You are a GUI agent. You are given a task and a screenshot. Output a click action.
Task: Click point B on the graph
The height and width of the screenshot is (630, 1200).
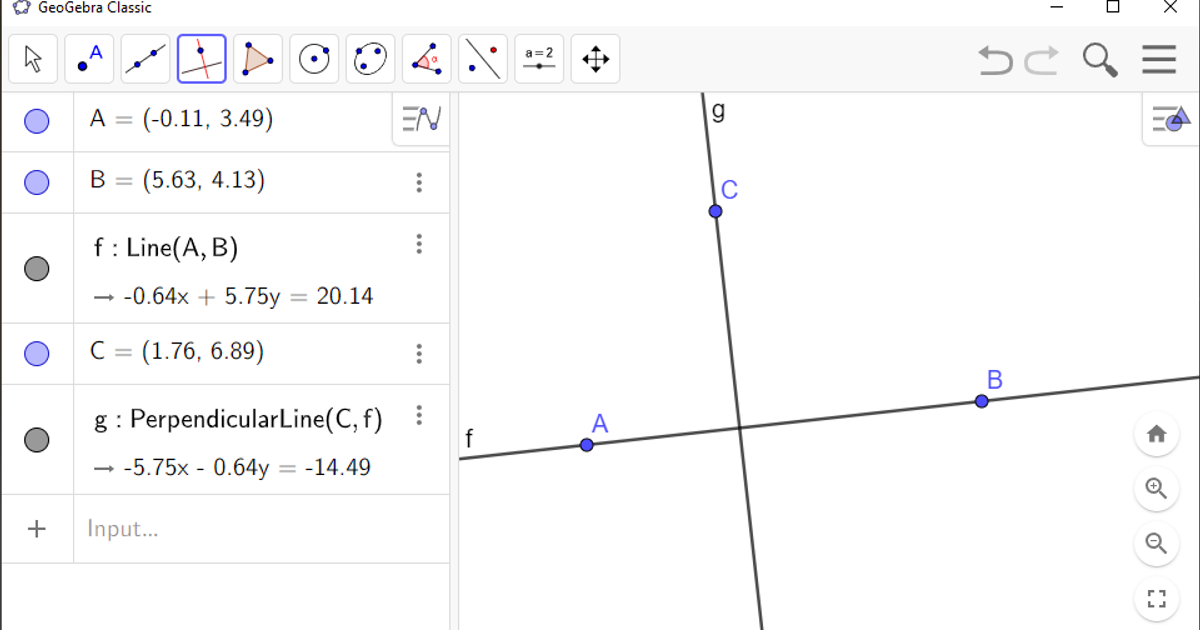[x=982, y=401]
